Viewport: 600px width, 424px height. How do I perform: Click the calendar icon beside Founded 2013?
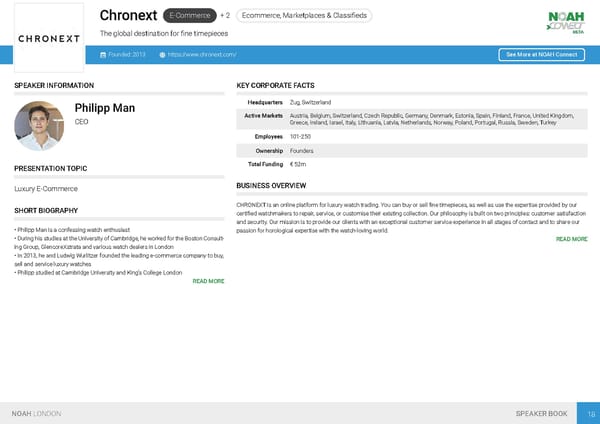103,54
